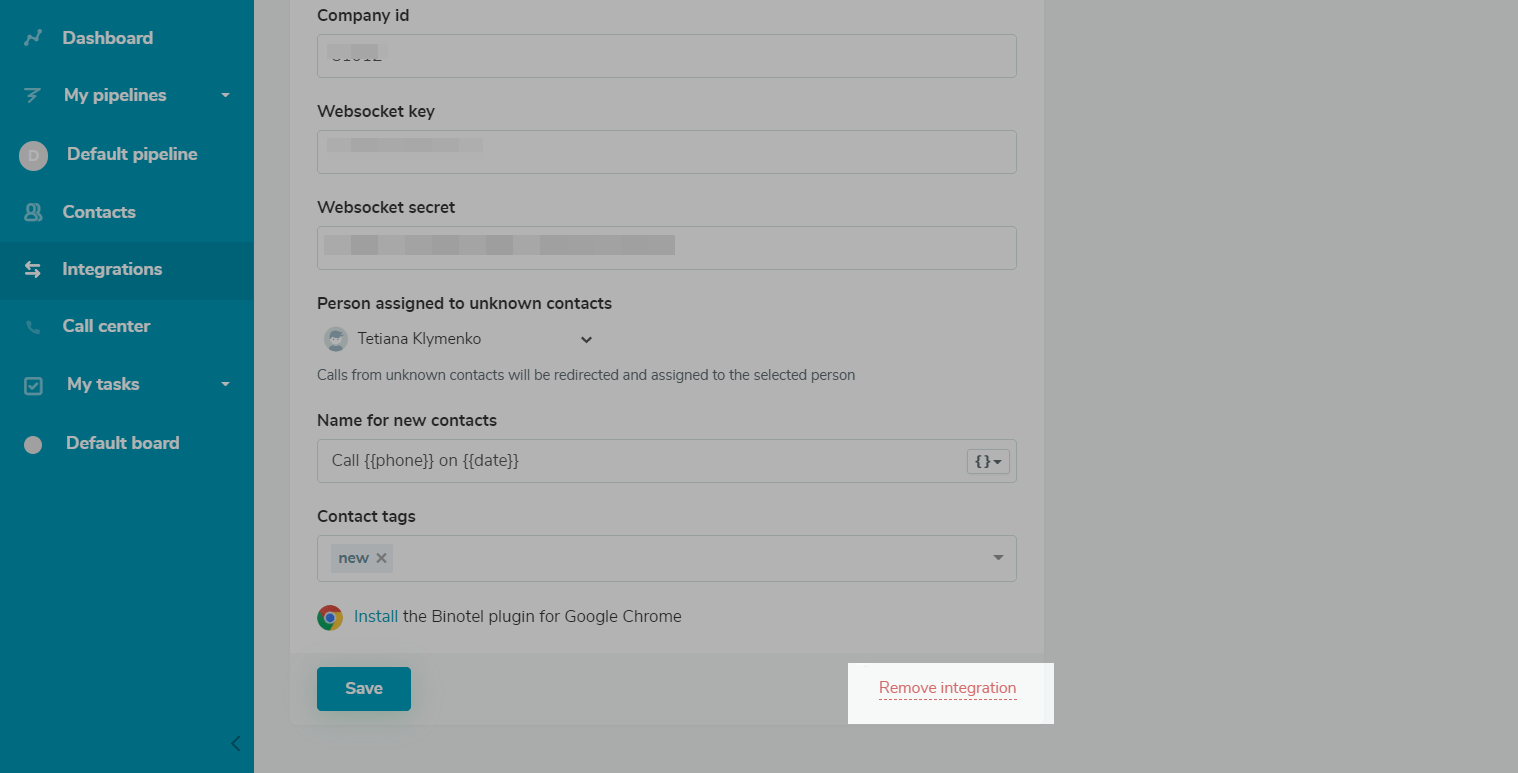
Task: Open the assigned person dropdown
Action: click(x=586, y=340)
